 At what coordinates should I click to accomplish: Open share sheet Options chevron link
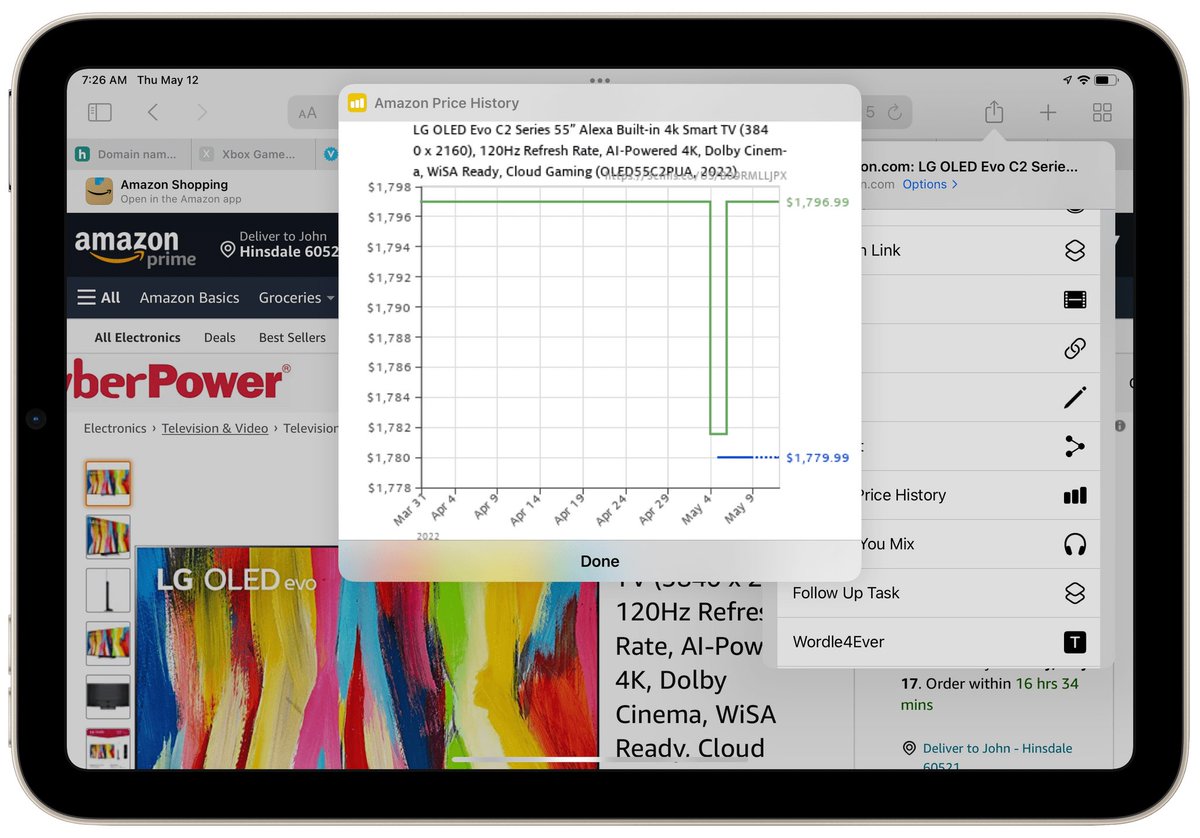(x=930, y=184)
